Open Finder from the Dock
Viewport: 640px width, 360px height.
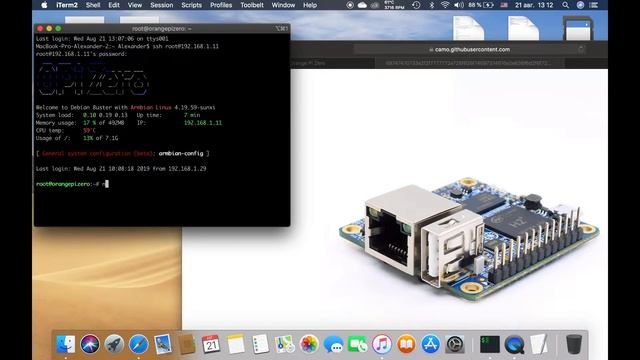[66, 344]
